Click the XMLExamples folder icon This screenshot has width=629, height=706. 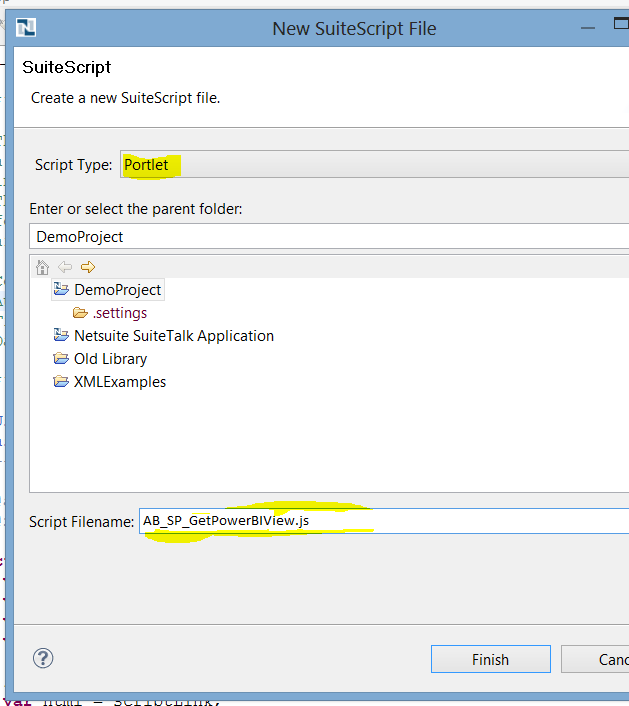pos(62,382)
